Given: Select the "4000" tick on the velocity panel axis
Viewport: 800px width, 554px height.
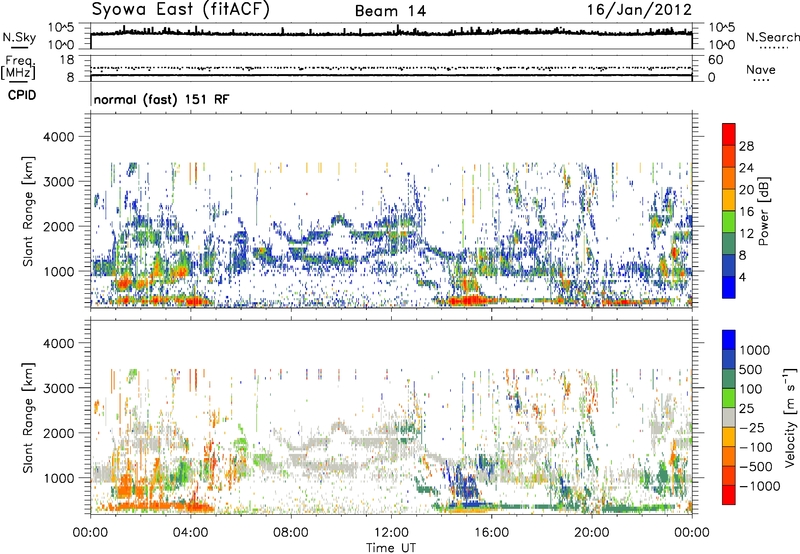Looking at the screenshot, I should click(58, 343).
